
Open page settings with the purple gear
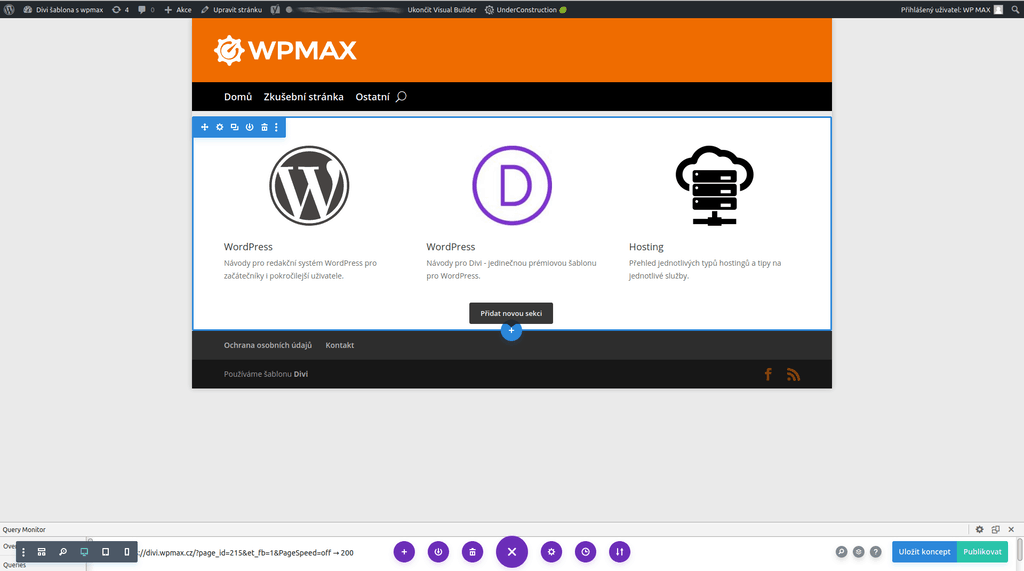(x=551, y=552)
